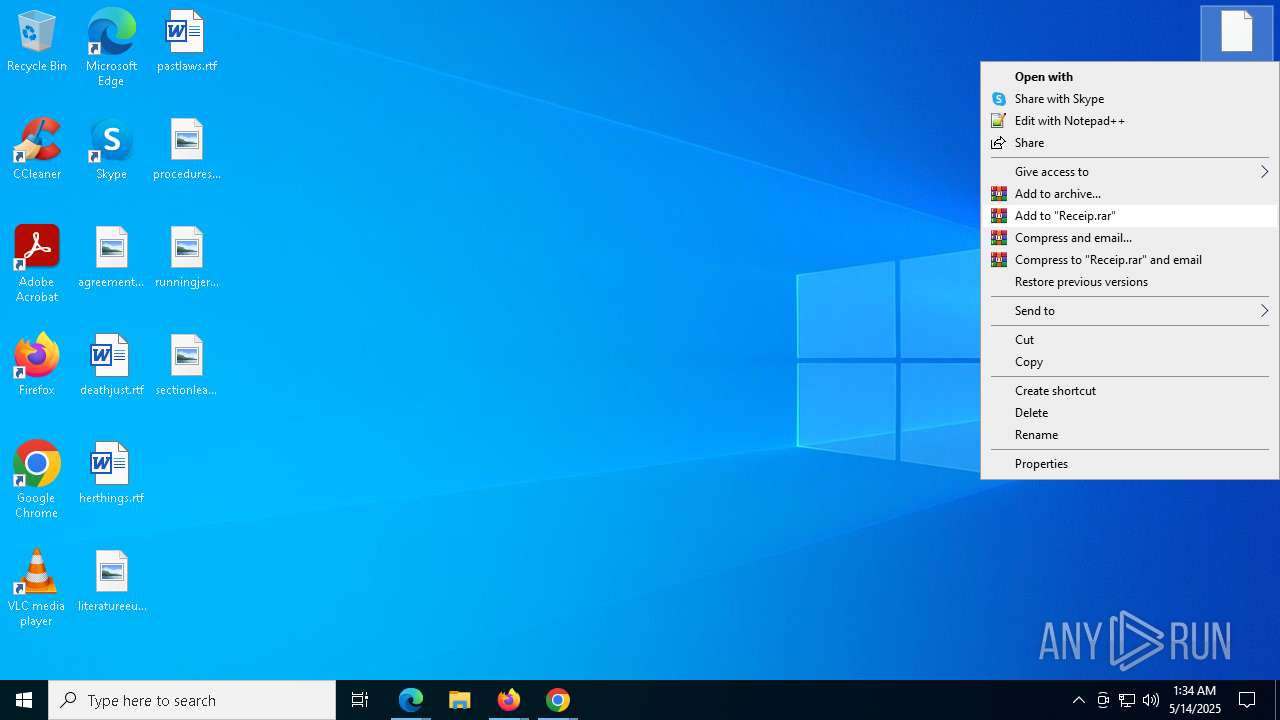Choose Open with in context menu
The height and width of the screenshot is (720, 1280).
point(1130,77)
